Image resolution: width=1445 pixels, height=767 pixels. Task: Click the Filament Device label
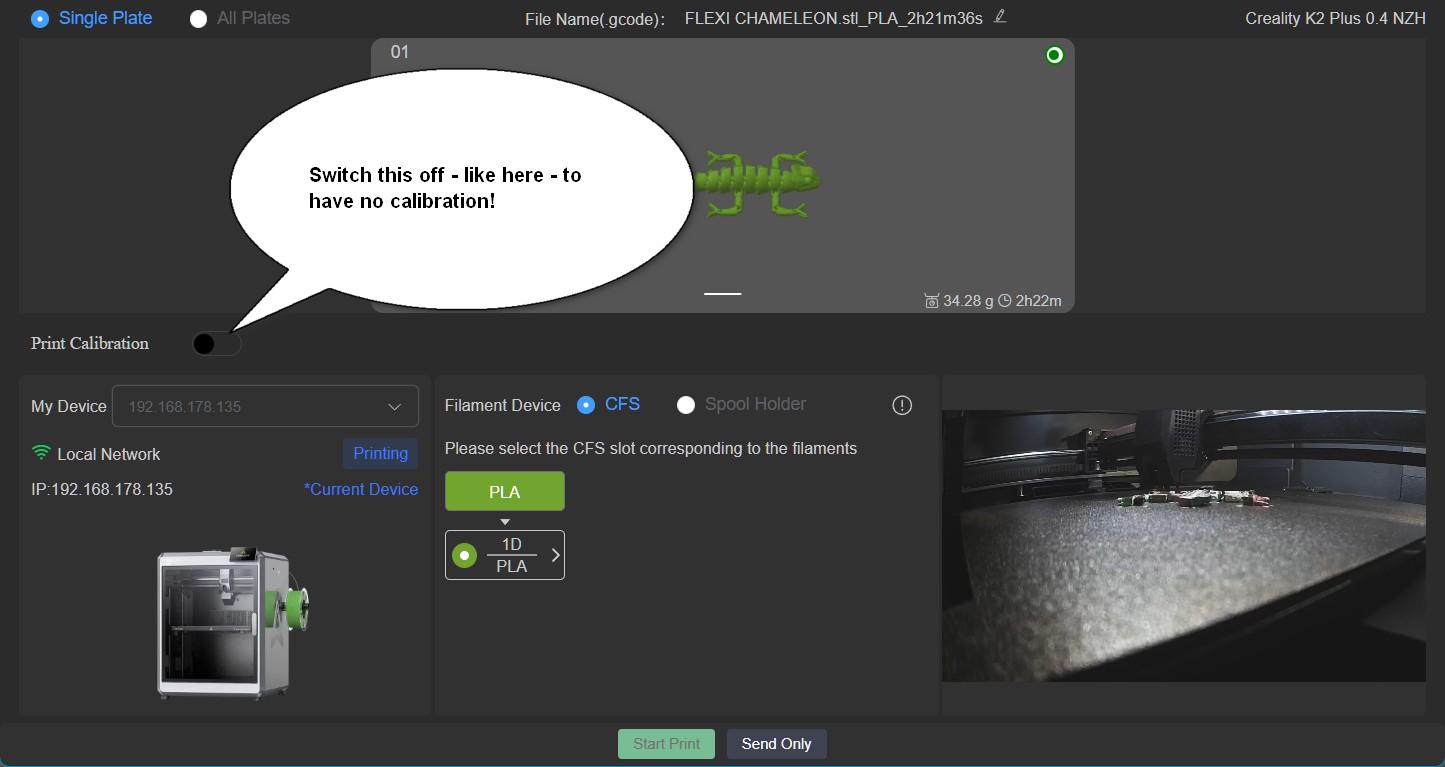[503, 405]
